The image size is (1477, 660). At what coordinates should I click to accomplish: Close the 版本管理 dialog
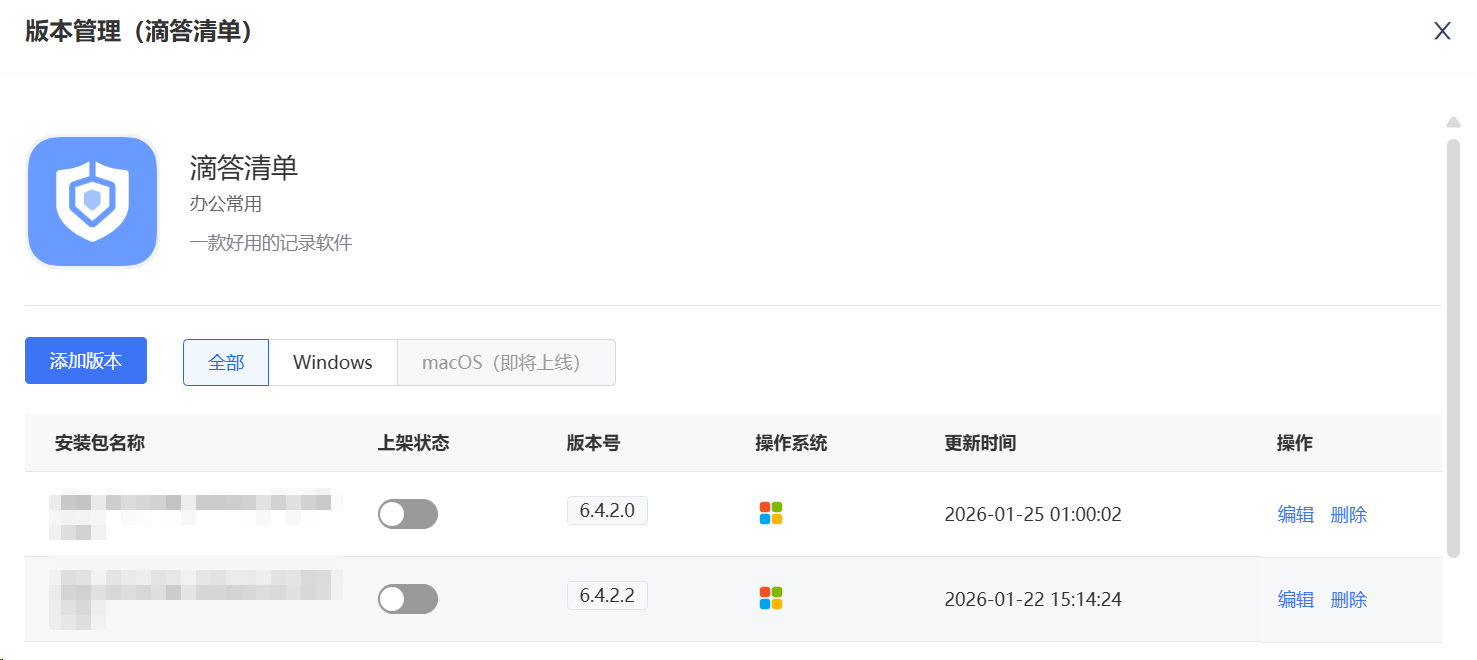point(1442,31)
